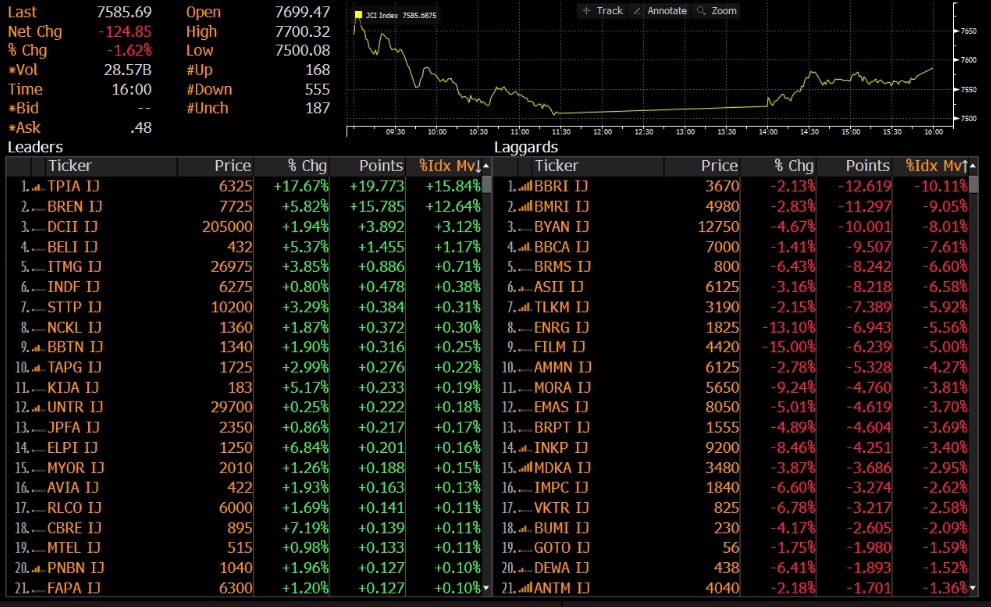This screenshot has height=607, width=991.
Task: Open the BREN IJ ticker
Action: click(x=75, y=206)
